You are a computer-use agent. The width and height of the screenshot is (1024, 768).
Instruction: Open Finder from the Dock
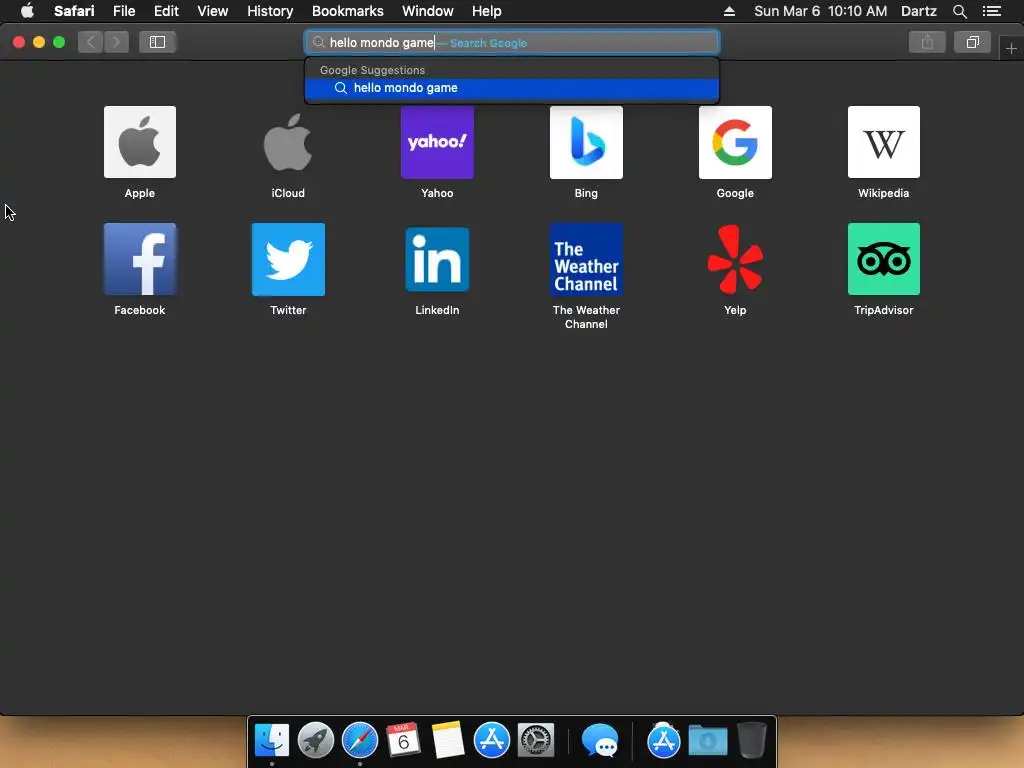pyautogui.click(x=272, y=741)
